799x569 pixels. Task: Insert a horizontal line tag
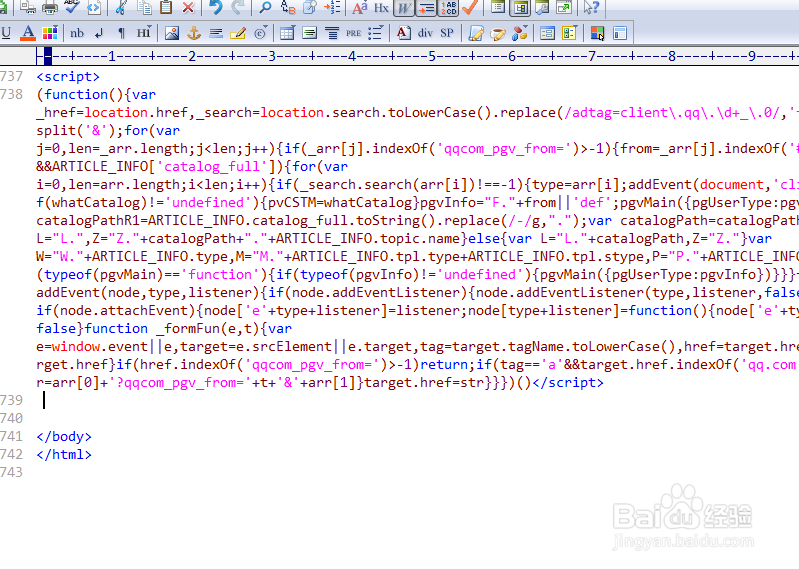coord(216,33)
